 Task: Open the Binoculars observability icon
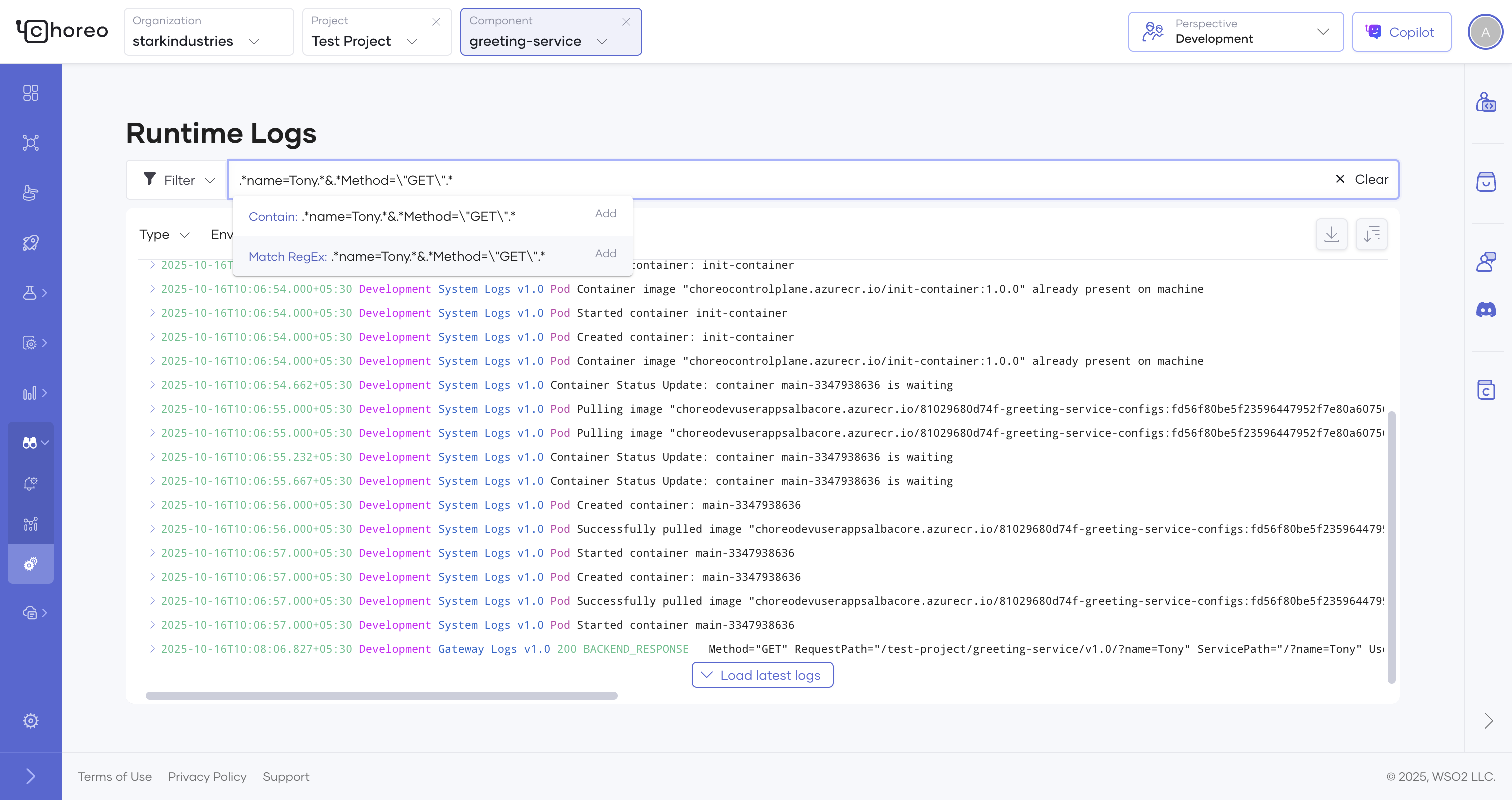coord(30,442)
